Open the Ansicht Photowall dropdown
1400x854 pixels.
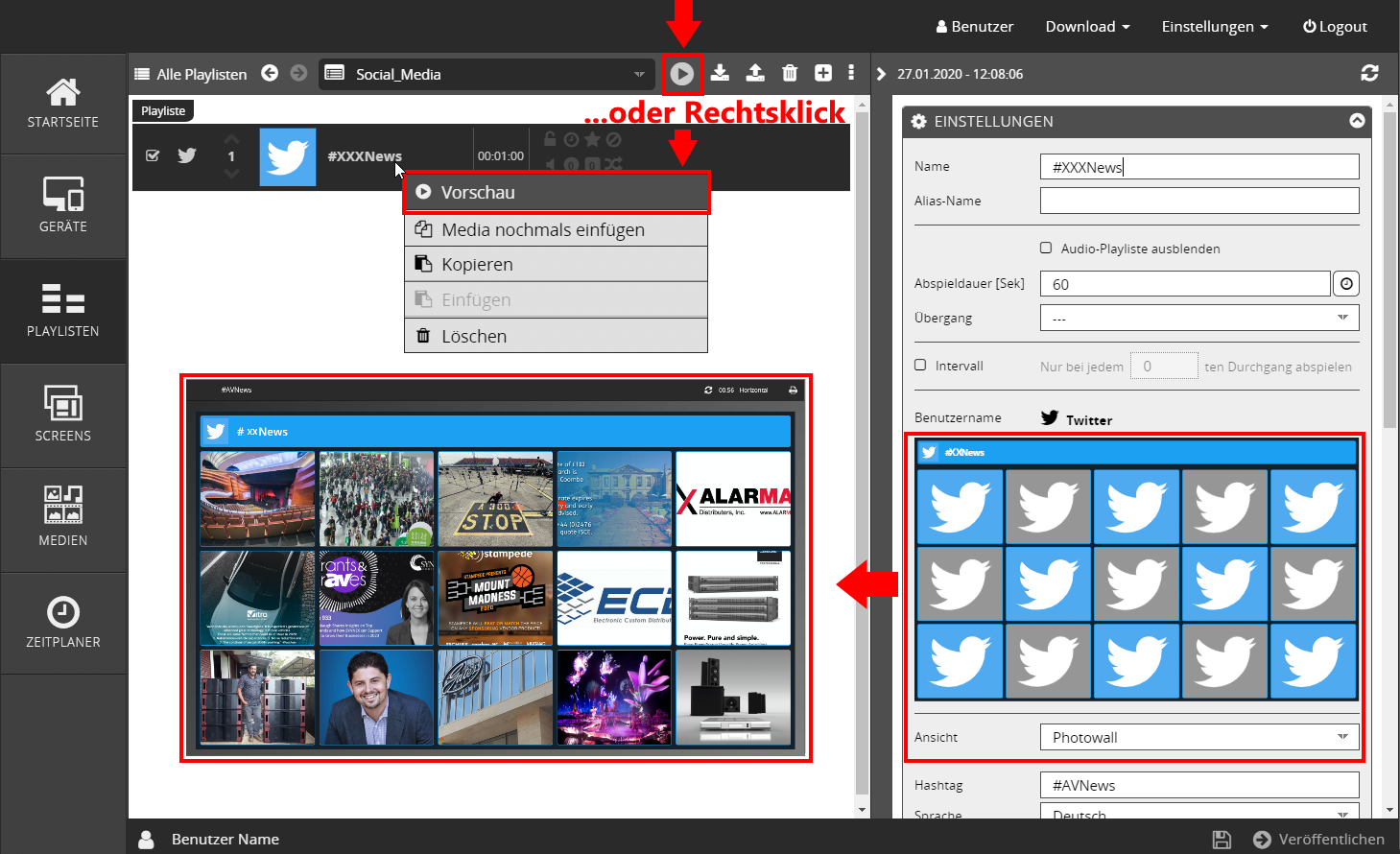(x=1199, y=737)
